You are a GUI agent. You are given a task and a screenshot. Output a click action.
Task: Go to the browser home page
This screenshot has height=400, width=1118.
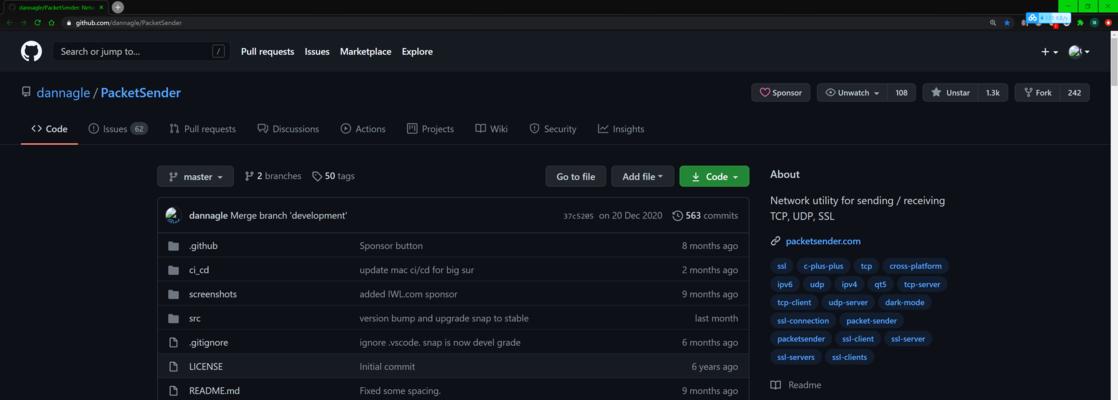click(x=51, y=23)
